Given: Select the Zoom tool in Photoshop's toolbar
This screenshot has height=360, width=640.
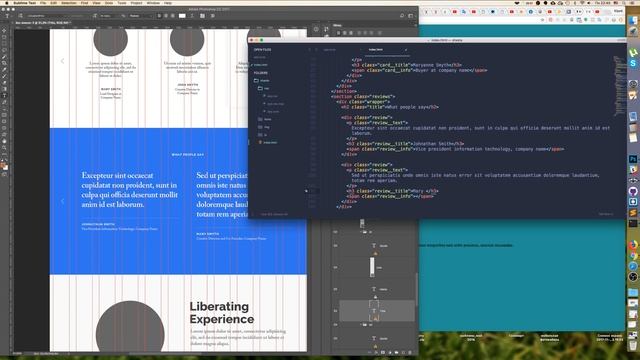Looking at the screenshot, I should (x=4, y=148).
